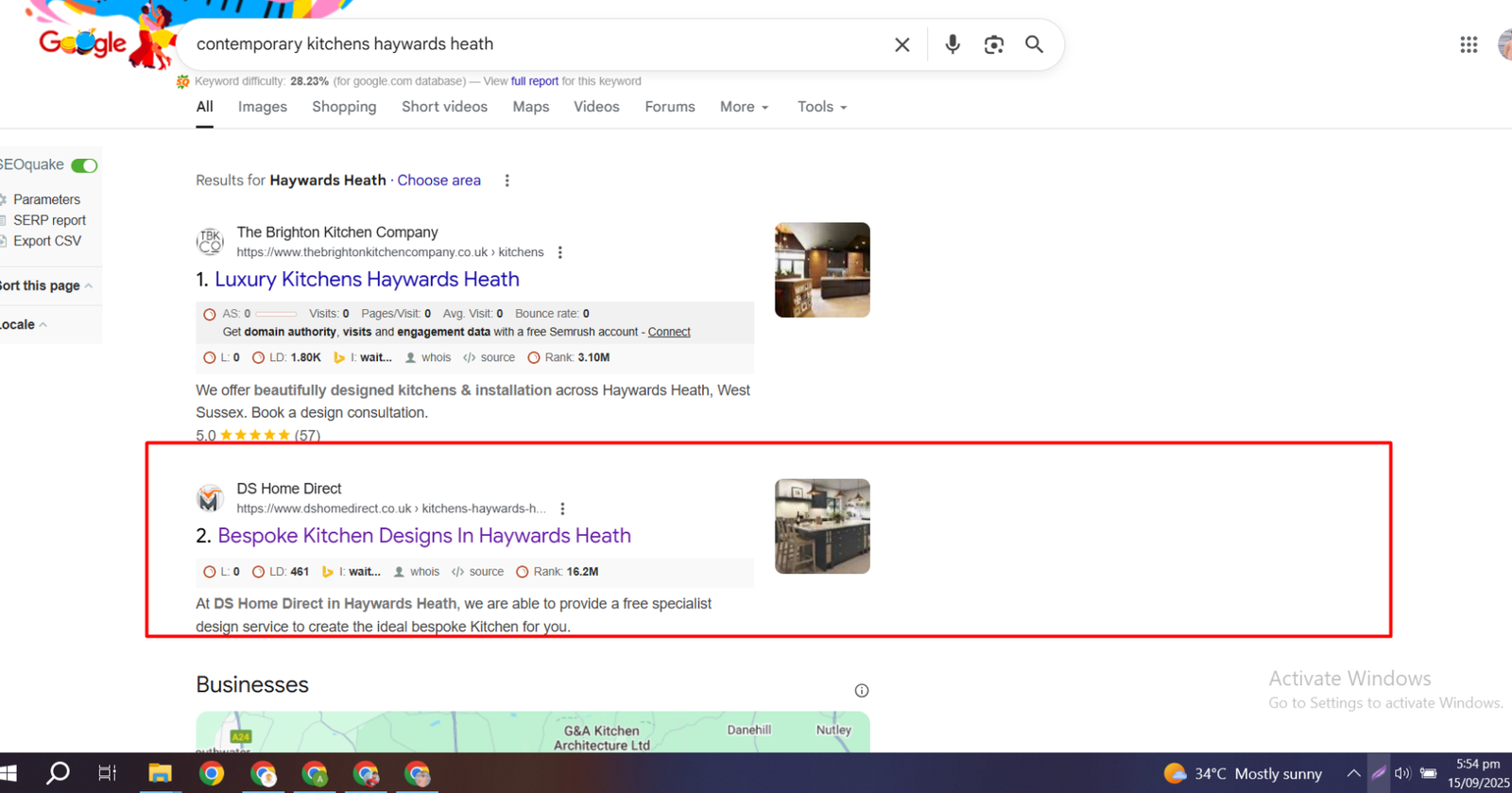The image size is (1512, 793).
Task: Click SERP report in SEOquake panel
Action: [49, 220]
